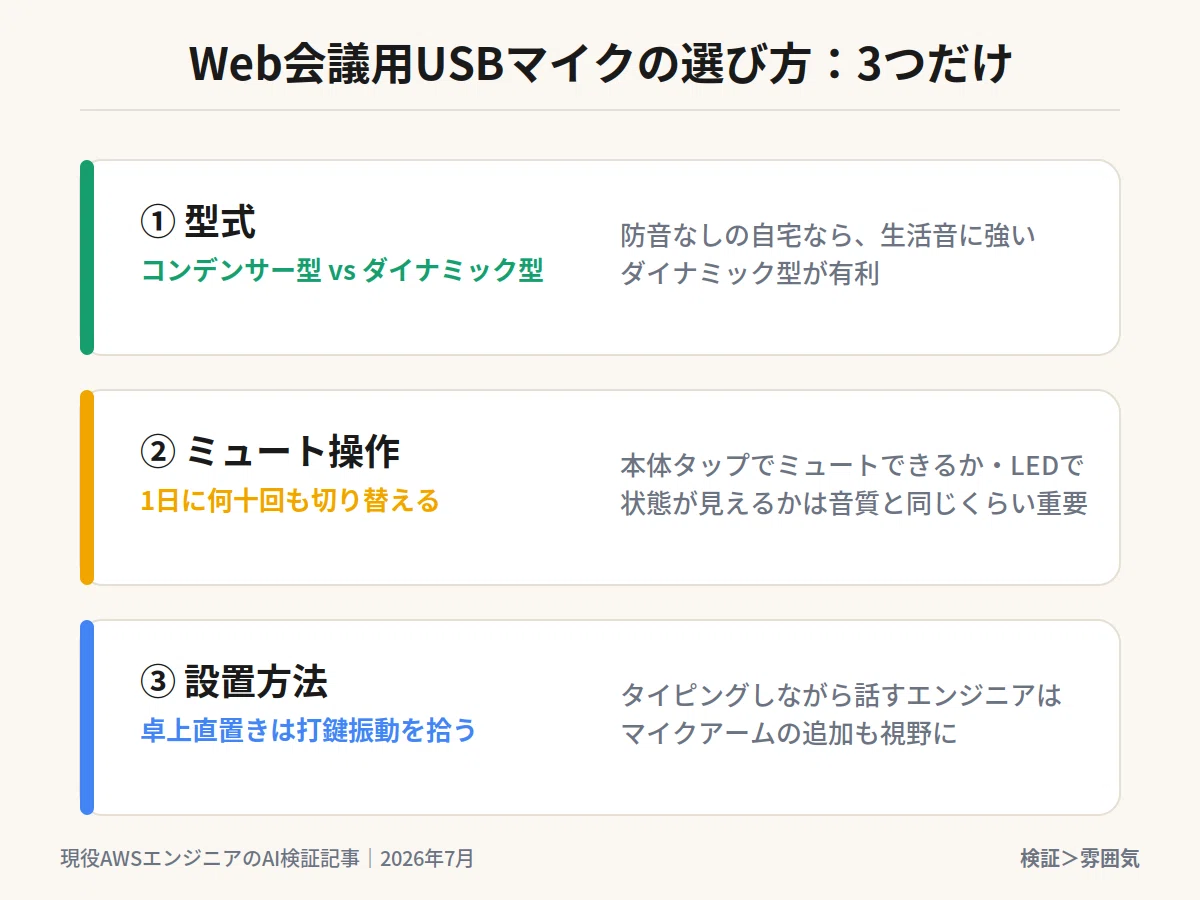Image resolution: width=1200 pixels, height=900 pixels.
Task: Select orange subtitle 1日に何十回も切り替える
Action: (290, 501)
